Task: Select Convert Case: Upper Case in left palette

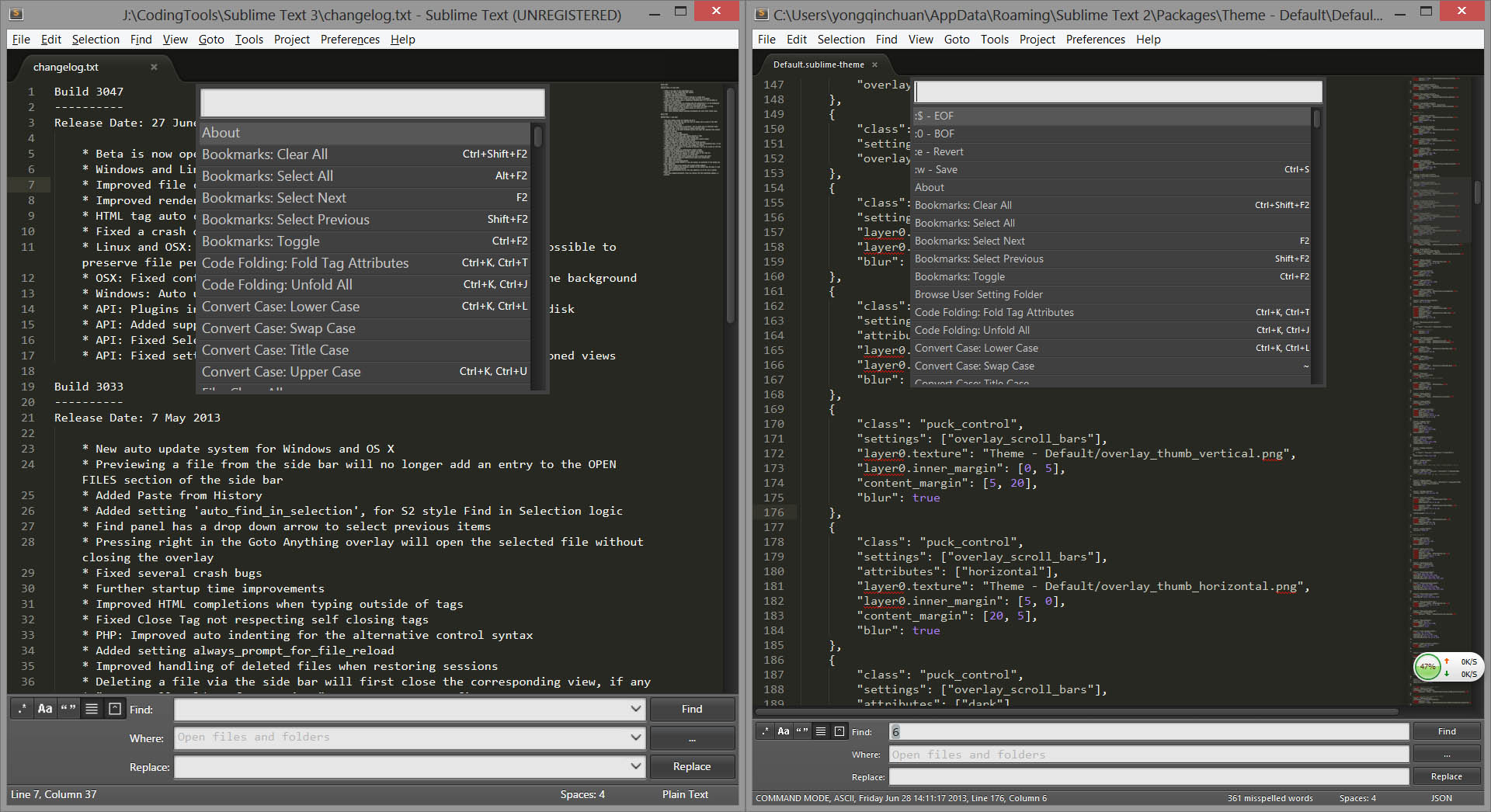Action: pyautogui.click(x=365, y=372)
